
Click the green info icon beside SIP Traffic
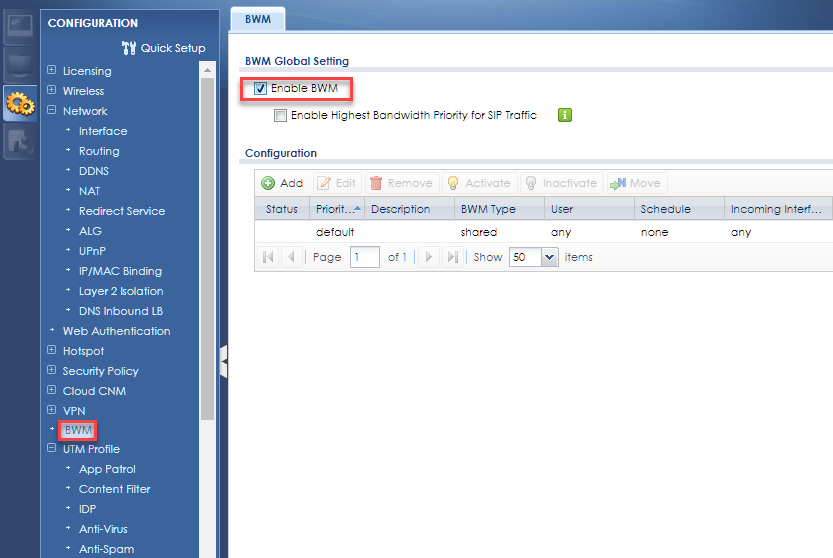coord(564,115)
